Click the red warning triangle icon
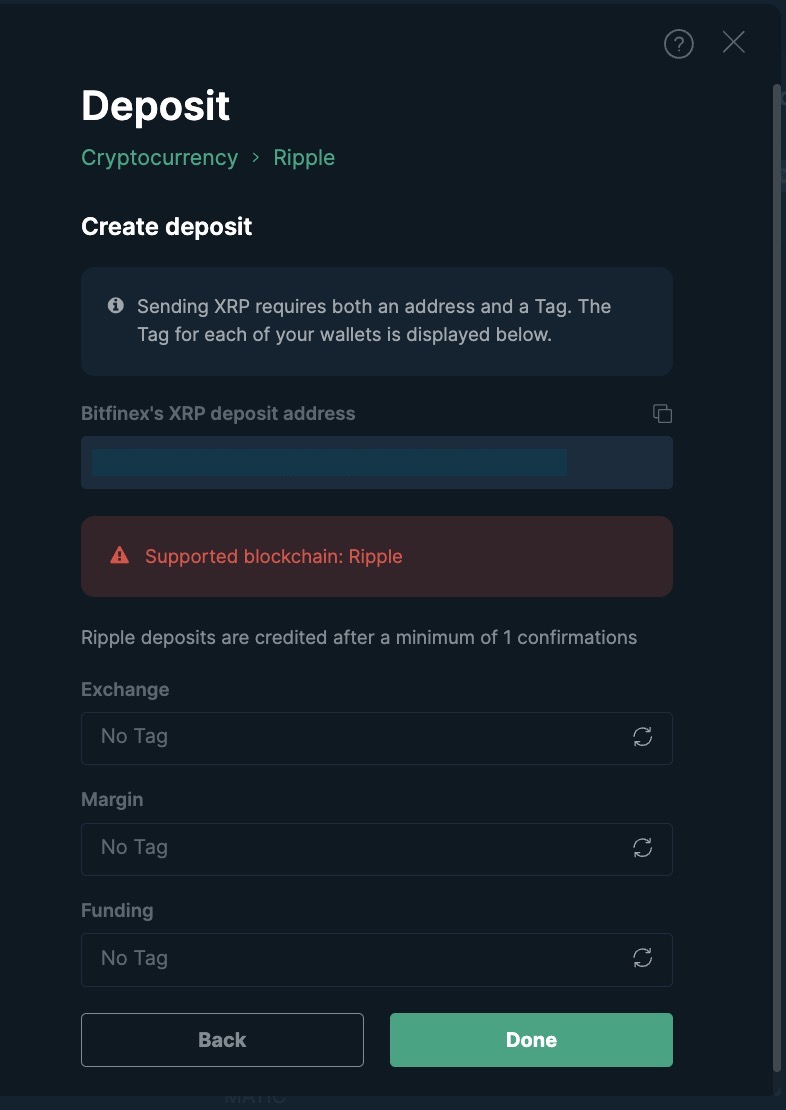This screenshot has width=786, height=1110. coord(120,556)
